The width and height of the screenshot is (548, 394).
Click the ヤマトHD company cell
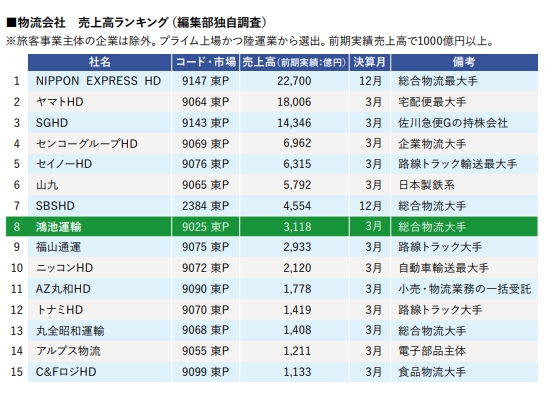100,102
